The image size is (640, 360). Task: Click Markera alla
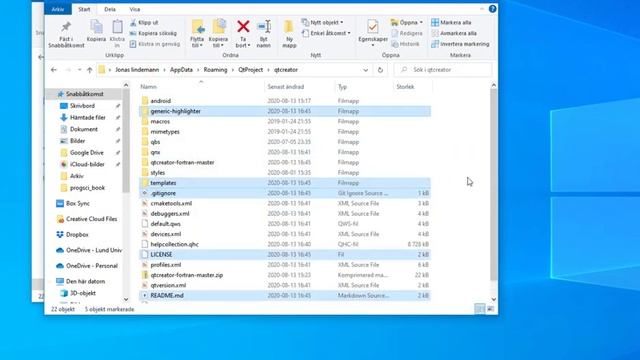point(451,22)
